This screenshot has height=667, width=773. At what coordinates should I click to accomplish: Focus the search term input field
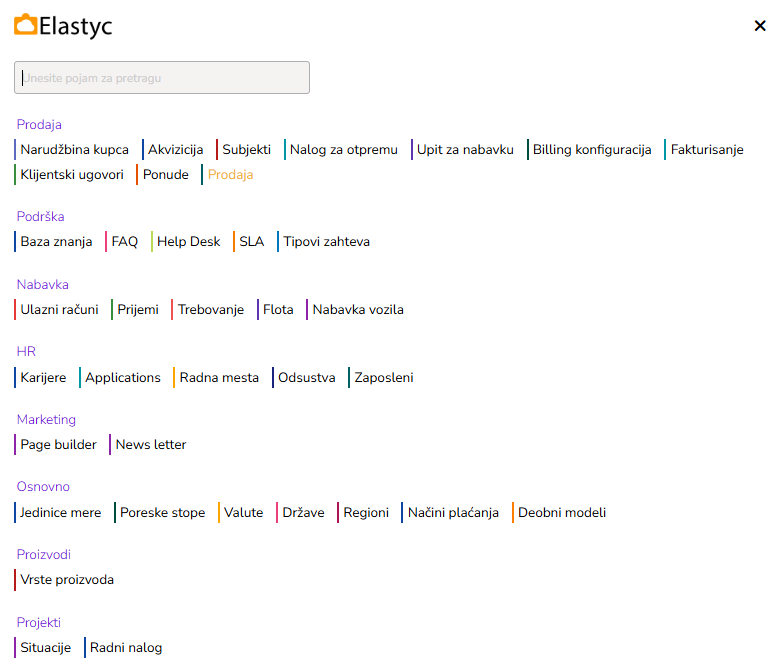click(x=162, y=78)
